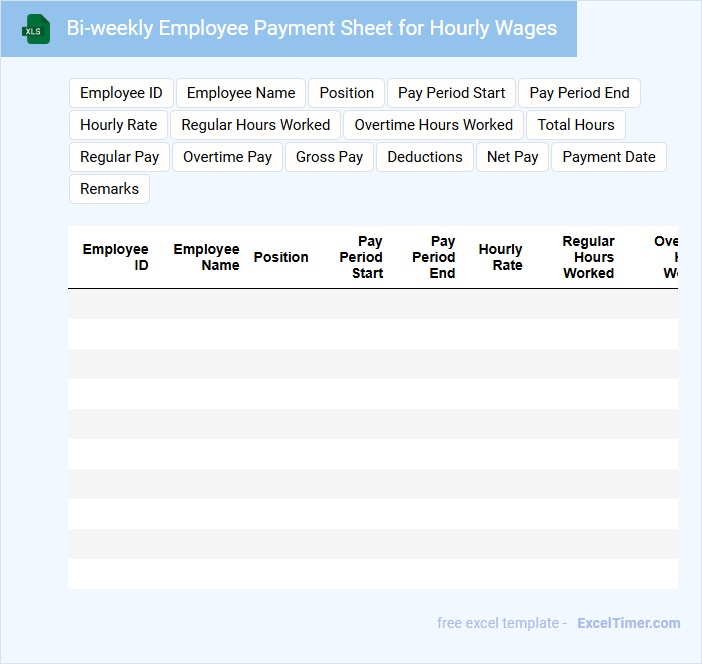The image size is (702, 664).
Task: Choose the Pay Period End tag
Action: click(x=579, y=93)
